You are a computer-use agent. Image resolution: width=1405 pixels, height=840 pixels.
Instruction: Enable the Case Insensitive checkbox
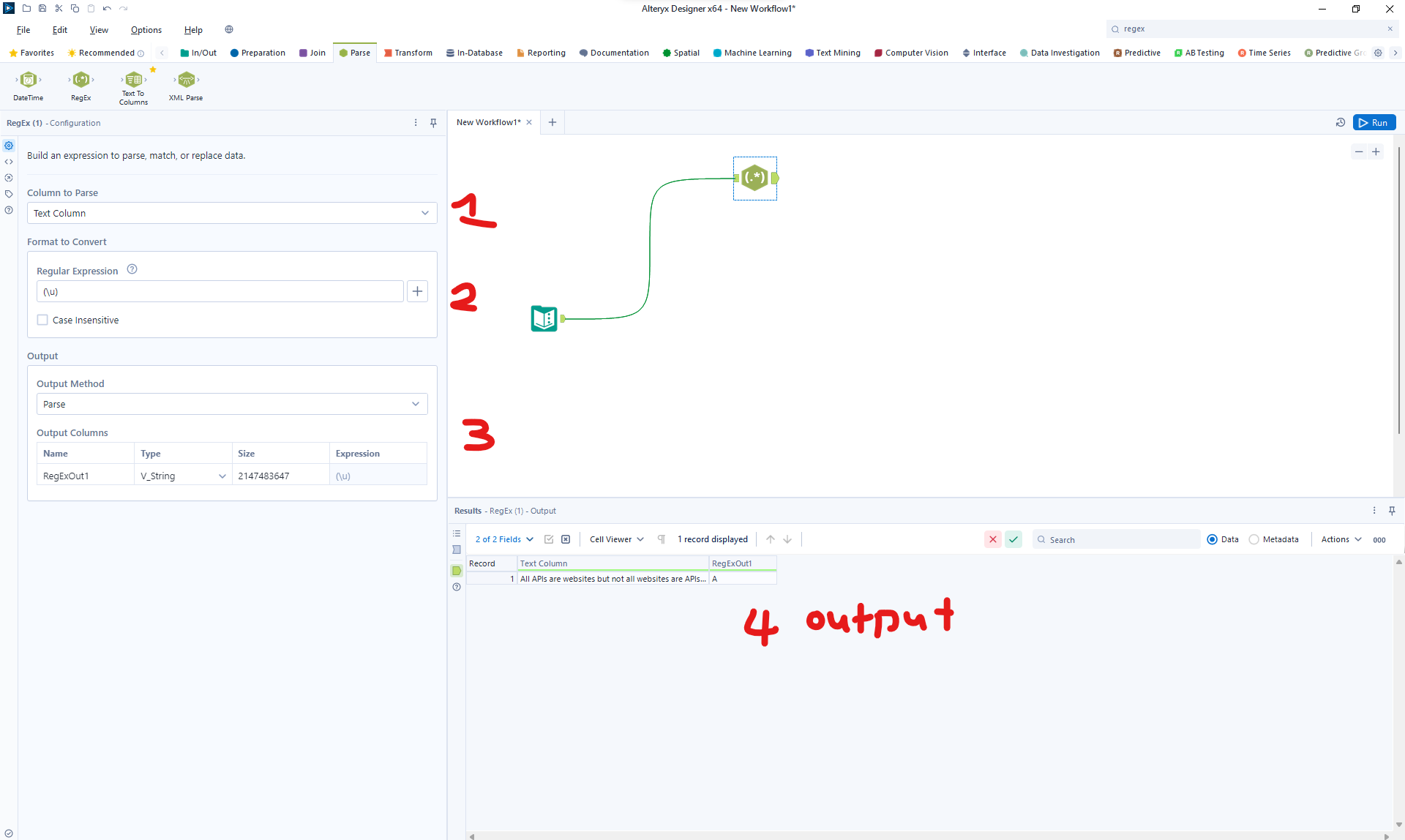pos(42,320)
